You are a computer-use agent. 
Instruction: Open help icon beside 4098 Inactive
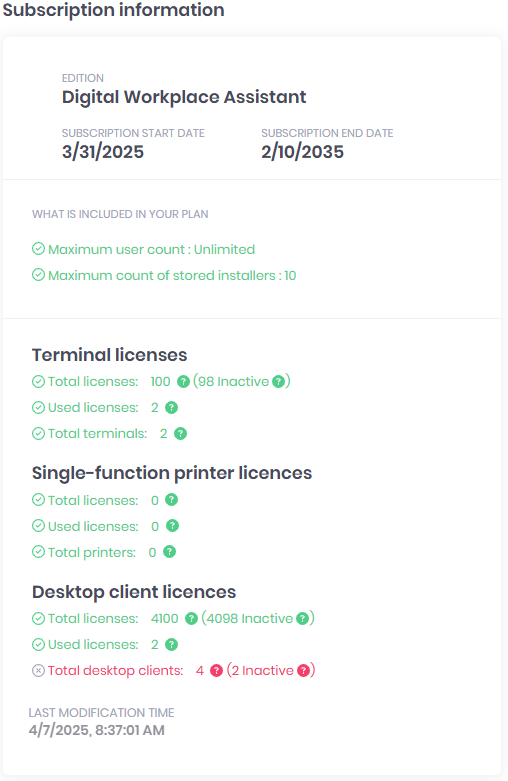(302, 618)
